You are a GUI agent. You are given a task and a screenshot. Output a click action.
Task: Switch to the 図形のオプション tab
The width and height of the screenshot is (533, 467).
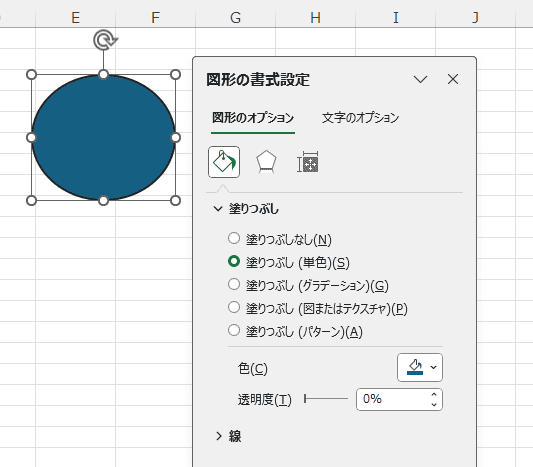pos(253,118)
